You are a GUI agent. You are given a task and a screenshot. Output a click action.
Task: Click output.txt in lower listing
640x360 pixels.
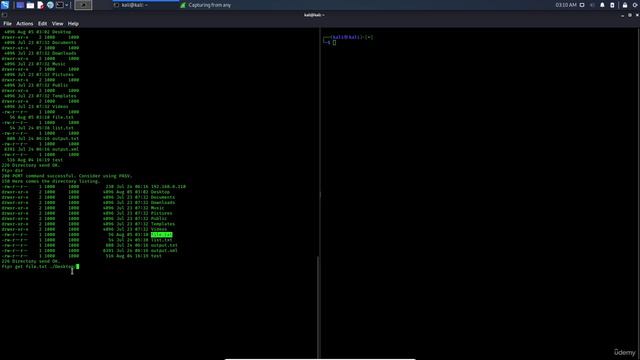(x=164, y=245)
